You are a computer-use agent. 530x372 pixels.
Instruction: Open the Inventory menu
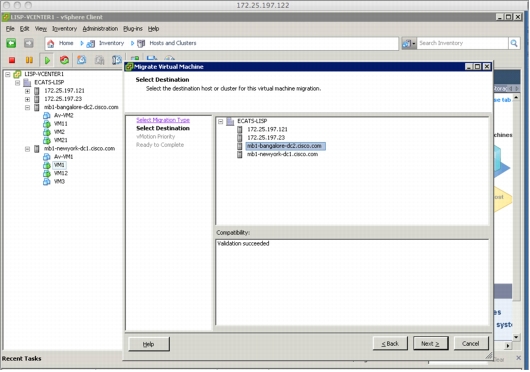tap(64, 29)
